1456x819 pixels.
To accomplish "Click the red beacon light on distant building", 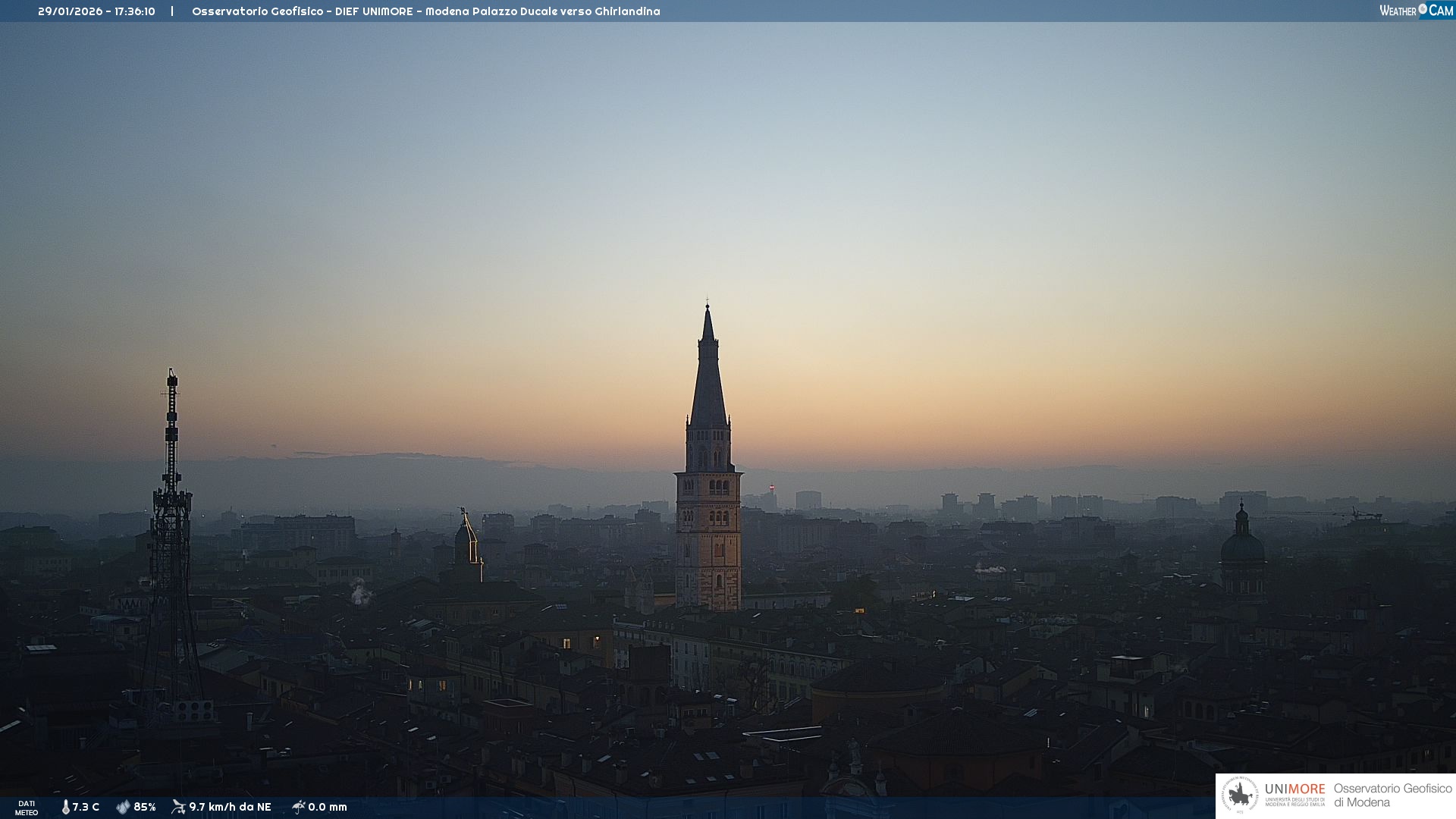I will 772,488.
